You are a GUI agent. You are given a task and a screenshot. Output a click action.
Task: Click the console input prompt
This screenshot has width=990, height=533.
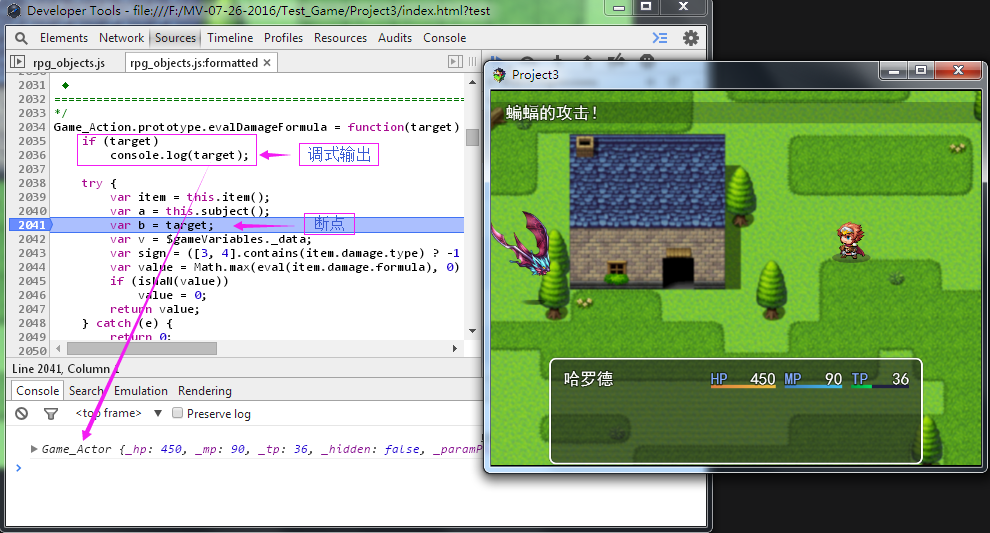coord(248,468)
